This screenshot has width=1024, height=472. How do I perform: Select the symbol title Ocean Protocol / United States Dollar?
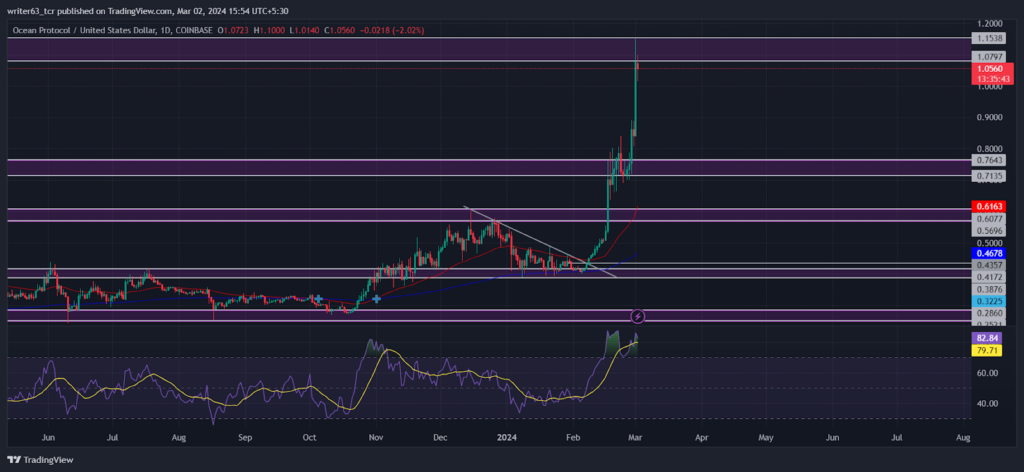tap(85, 30)
